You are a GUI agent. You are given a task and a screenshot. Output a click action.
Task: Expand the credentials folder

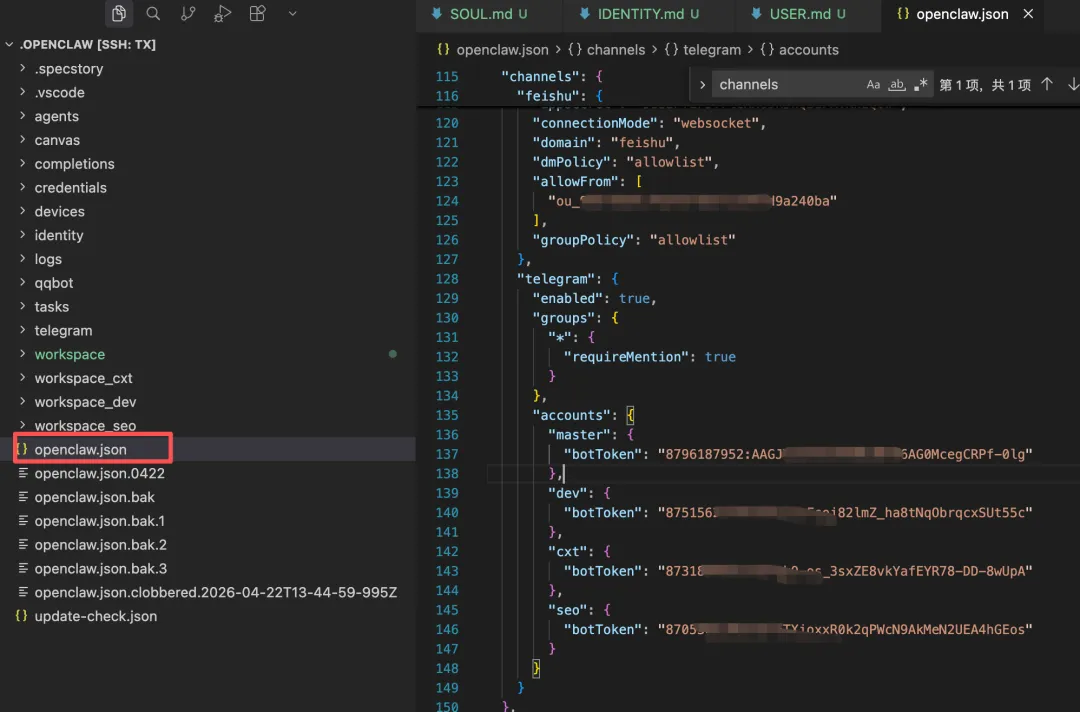[x=70, y=188]
